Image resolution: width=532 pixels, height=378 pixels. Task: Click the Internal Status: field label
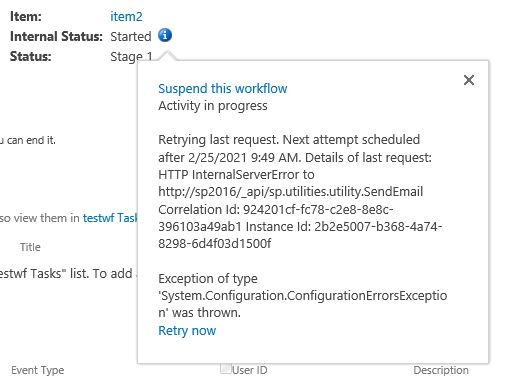(56, 36)
